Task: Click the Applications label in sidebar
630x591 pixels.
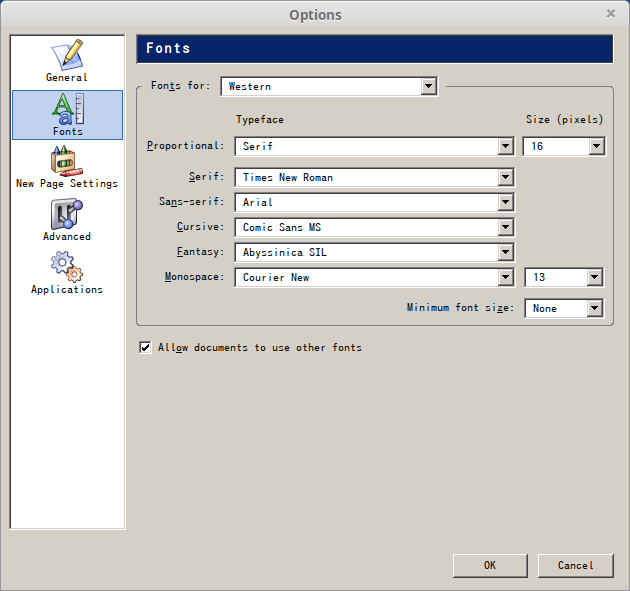Action: (x=67, y=289)
